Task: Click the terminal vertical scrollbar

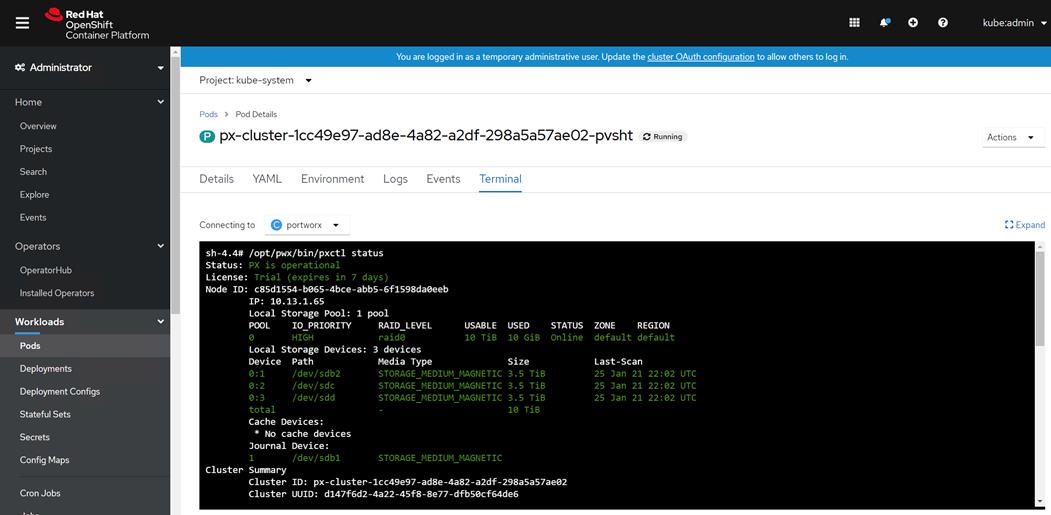Action: 1040,298
